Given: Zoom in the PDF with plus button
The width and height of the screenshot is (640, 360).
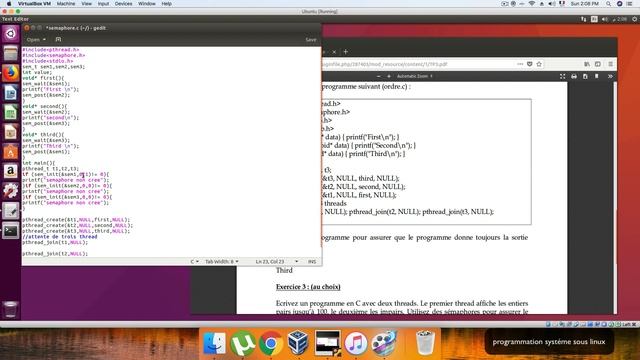Looking at the screenshot, I should [x=389, y=76].
